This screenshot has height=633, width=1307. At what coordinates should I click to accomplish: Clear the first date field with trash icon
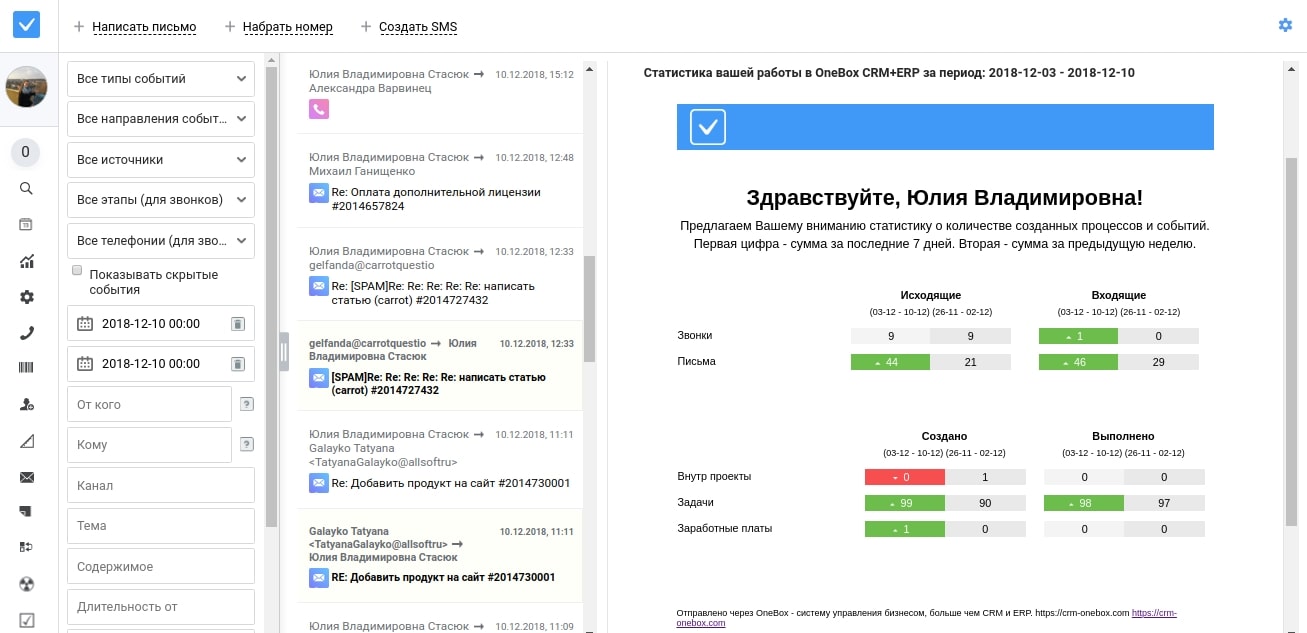(x=237, y=324)
